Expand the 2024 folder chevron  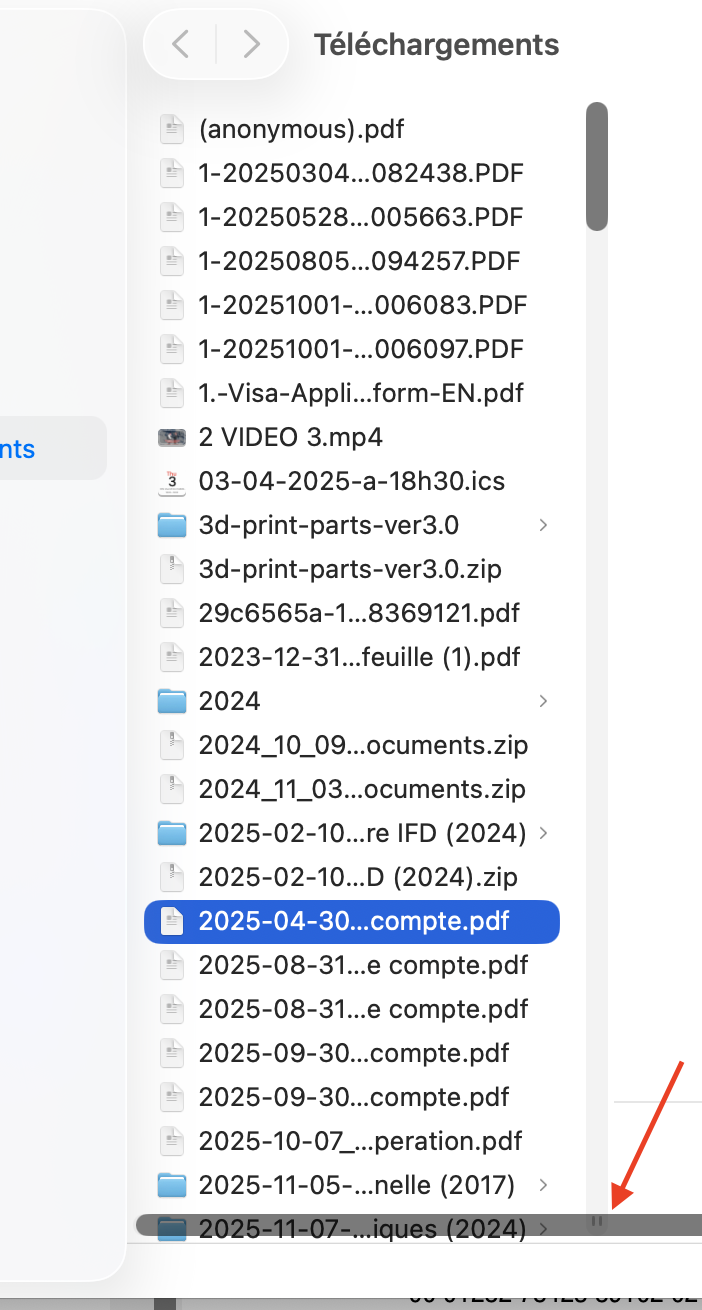tap(543, 701)
